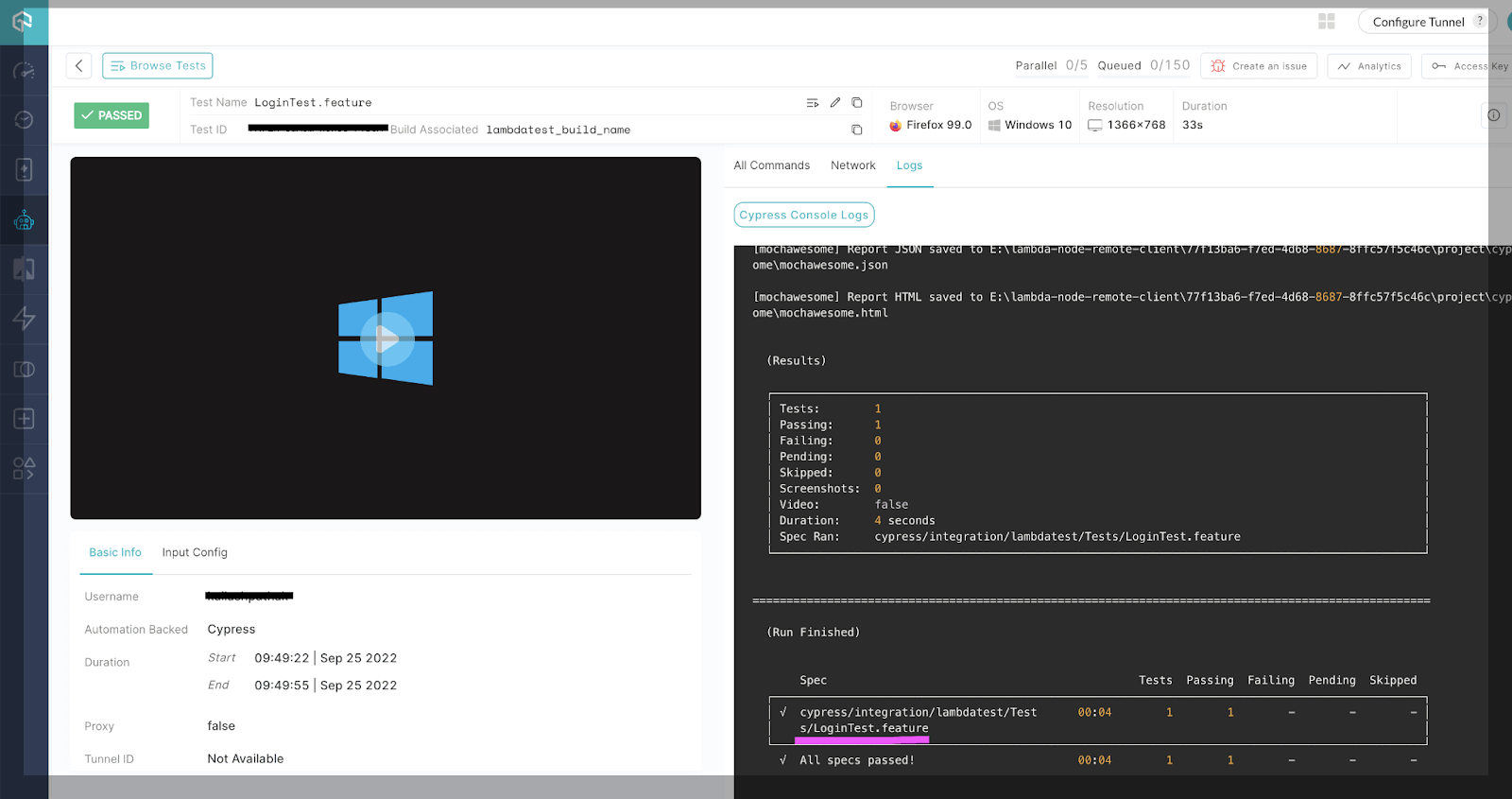The height and width of the screenshot is (799, 1512).
Task: Select the Basic Info tab
Action: tap(115, 552)
